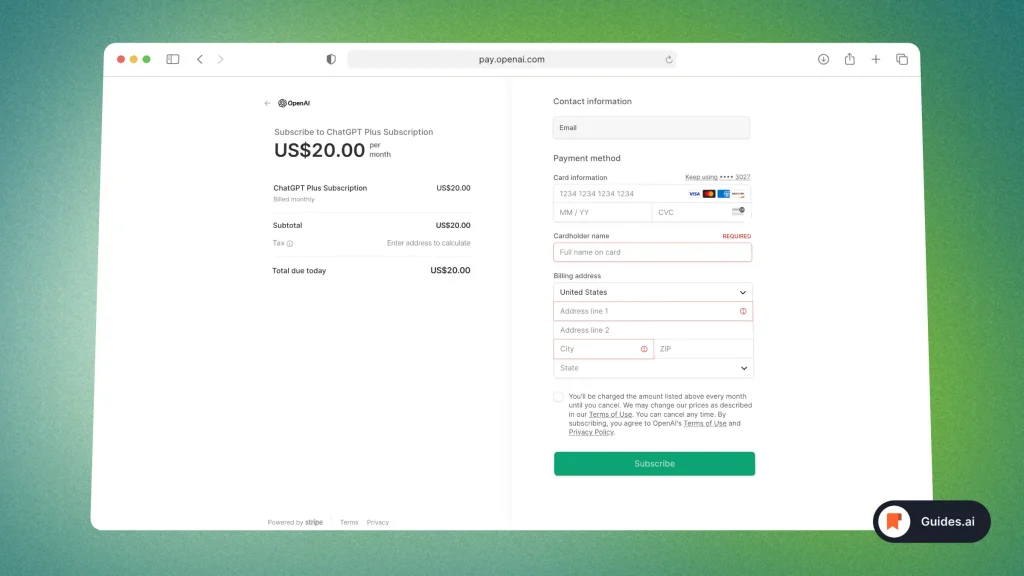This screenshot has width=1024, height=576.
Task: Click the 'Billed monthly' text
Action: coord(294,200)
